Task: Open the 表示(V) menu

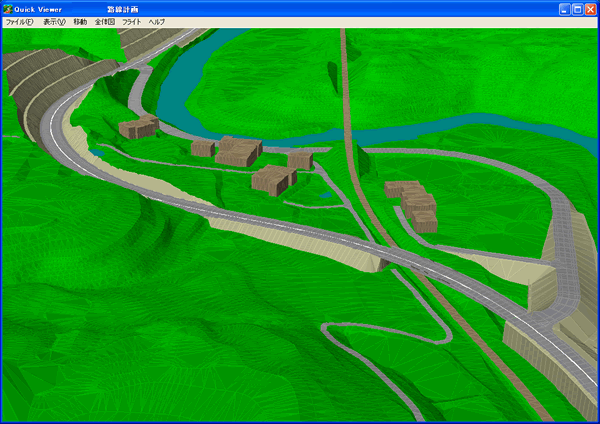Action: (x=54, y=22)
